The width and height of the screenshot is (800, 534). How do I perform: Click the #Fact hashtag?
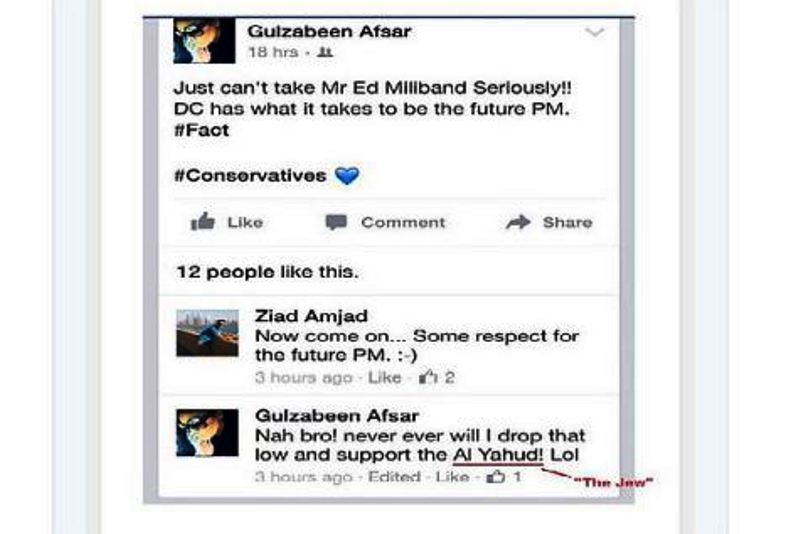(202, 130)
